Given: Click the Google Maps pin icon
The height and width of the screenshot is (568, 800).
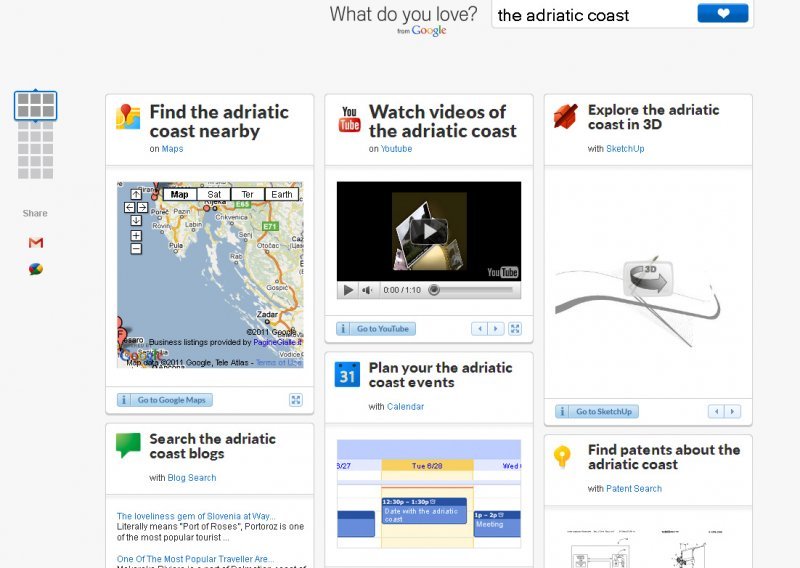Looking at the screenshot, I should point(128,117).
